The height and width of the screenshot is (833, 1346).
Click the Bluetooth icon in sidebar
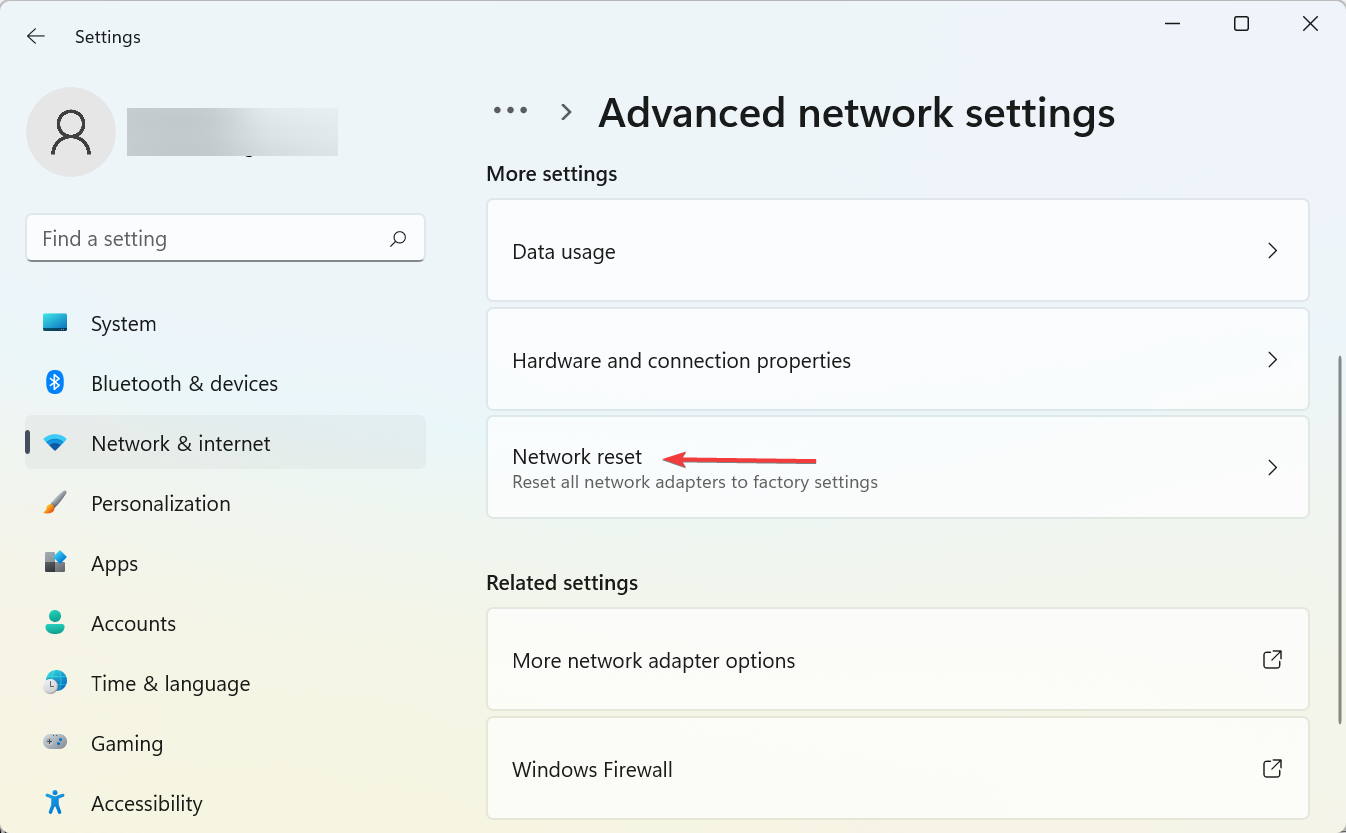[55, 383]
